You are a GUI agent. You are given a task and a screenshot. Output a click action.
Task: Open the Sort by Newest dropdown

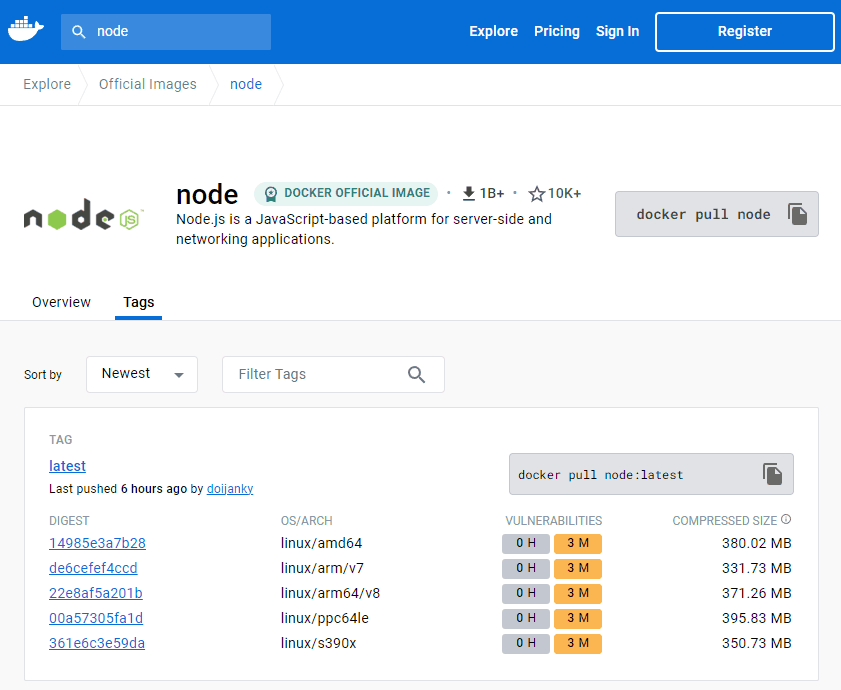142,374
